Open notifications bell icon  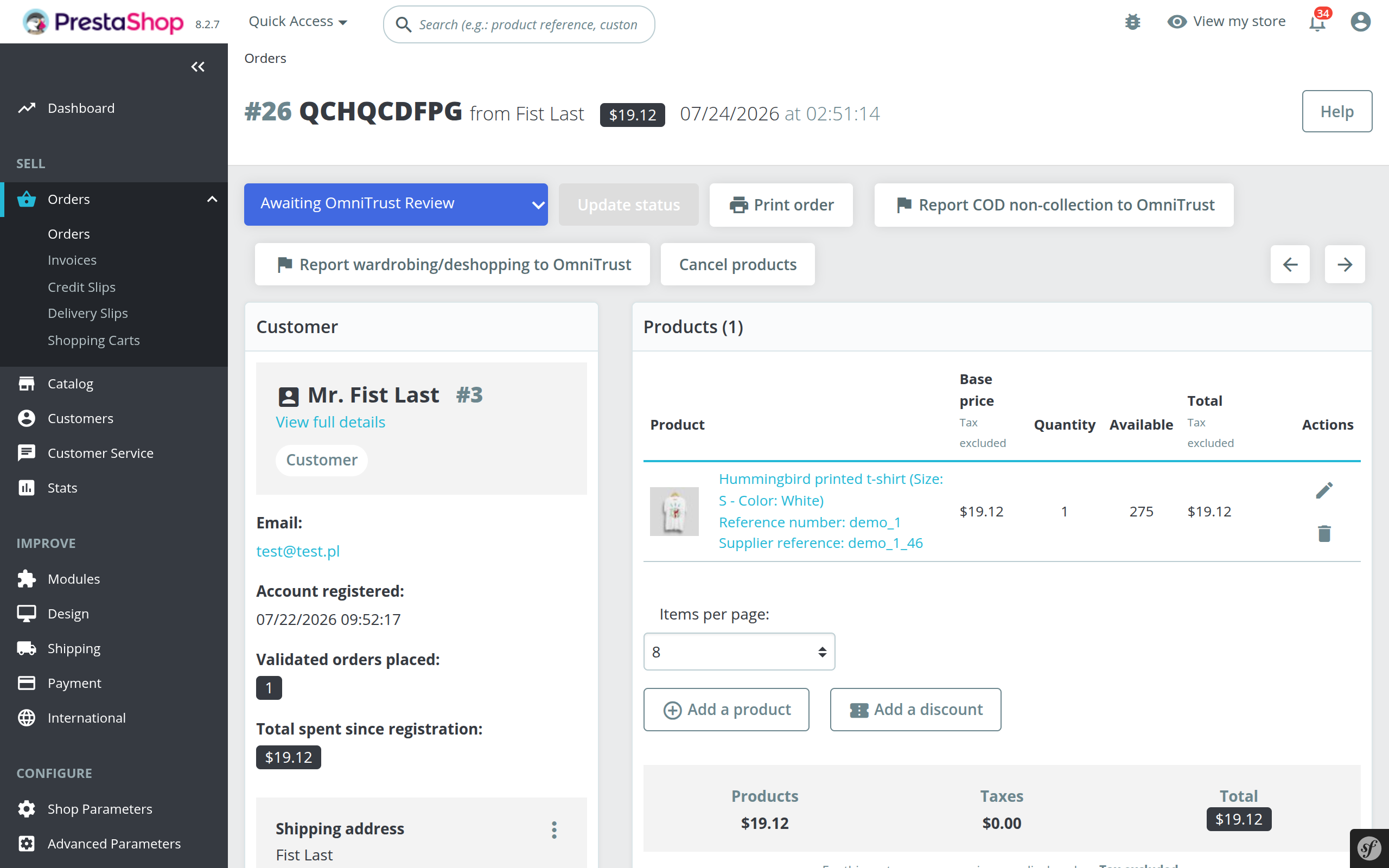[x=1317, y=22]
